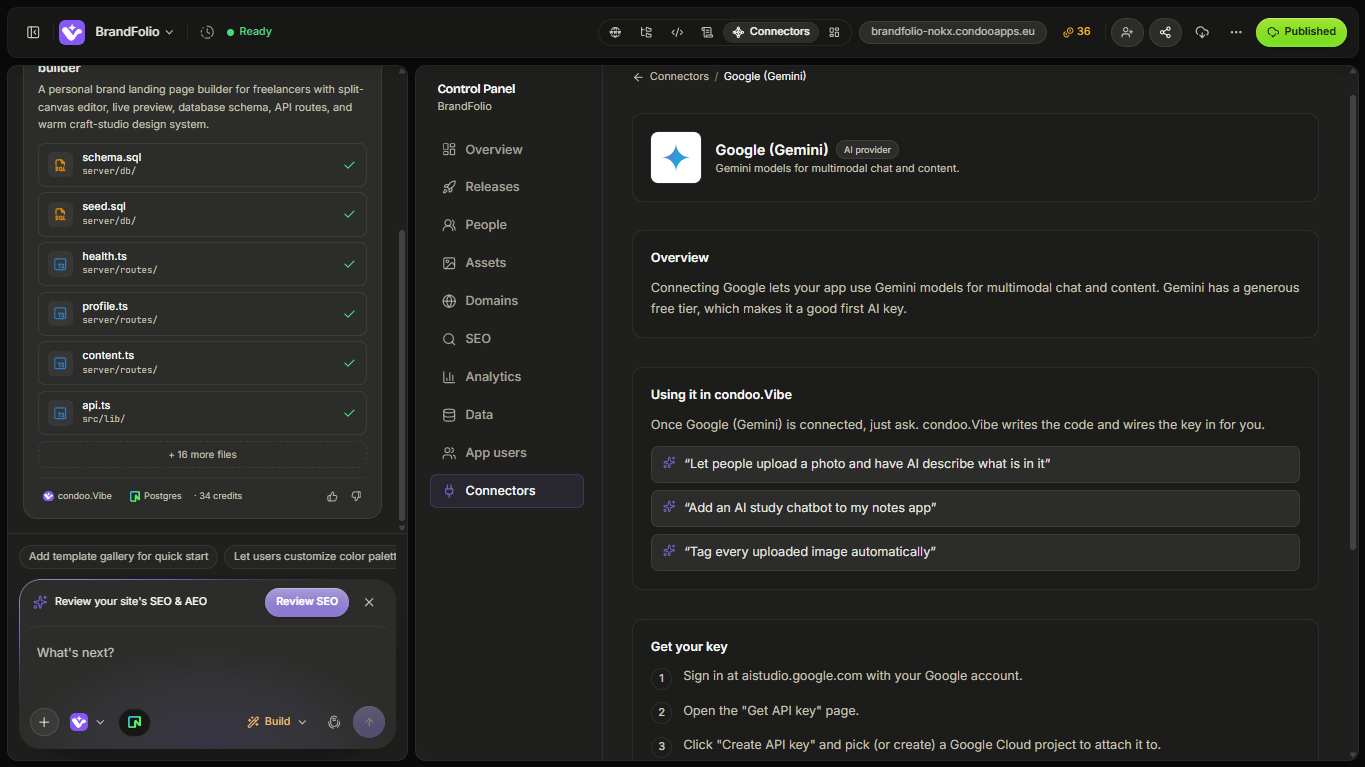Select Domains in the sidebar

pos(507,301)
